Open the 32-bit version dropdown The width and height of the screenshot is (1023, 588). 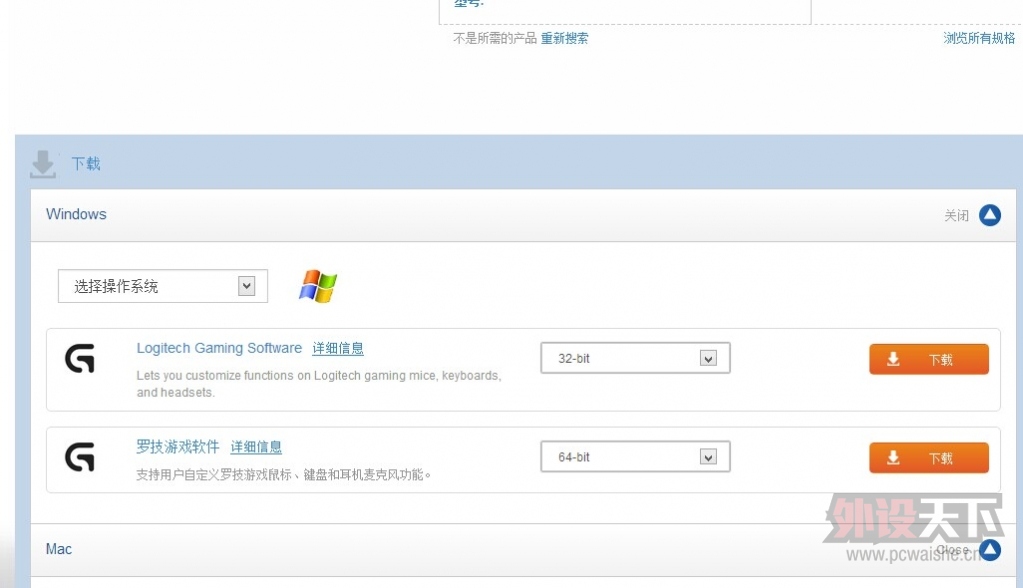point(635,358)
